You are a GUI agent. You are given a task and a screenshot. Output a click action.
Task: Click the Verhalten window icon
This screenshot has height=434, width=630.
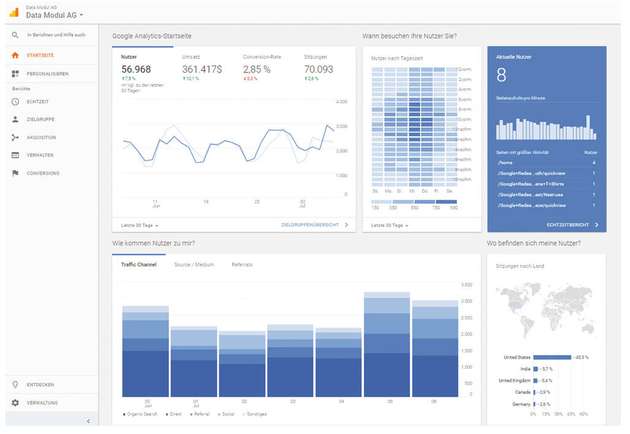click(15, 155)
